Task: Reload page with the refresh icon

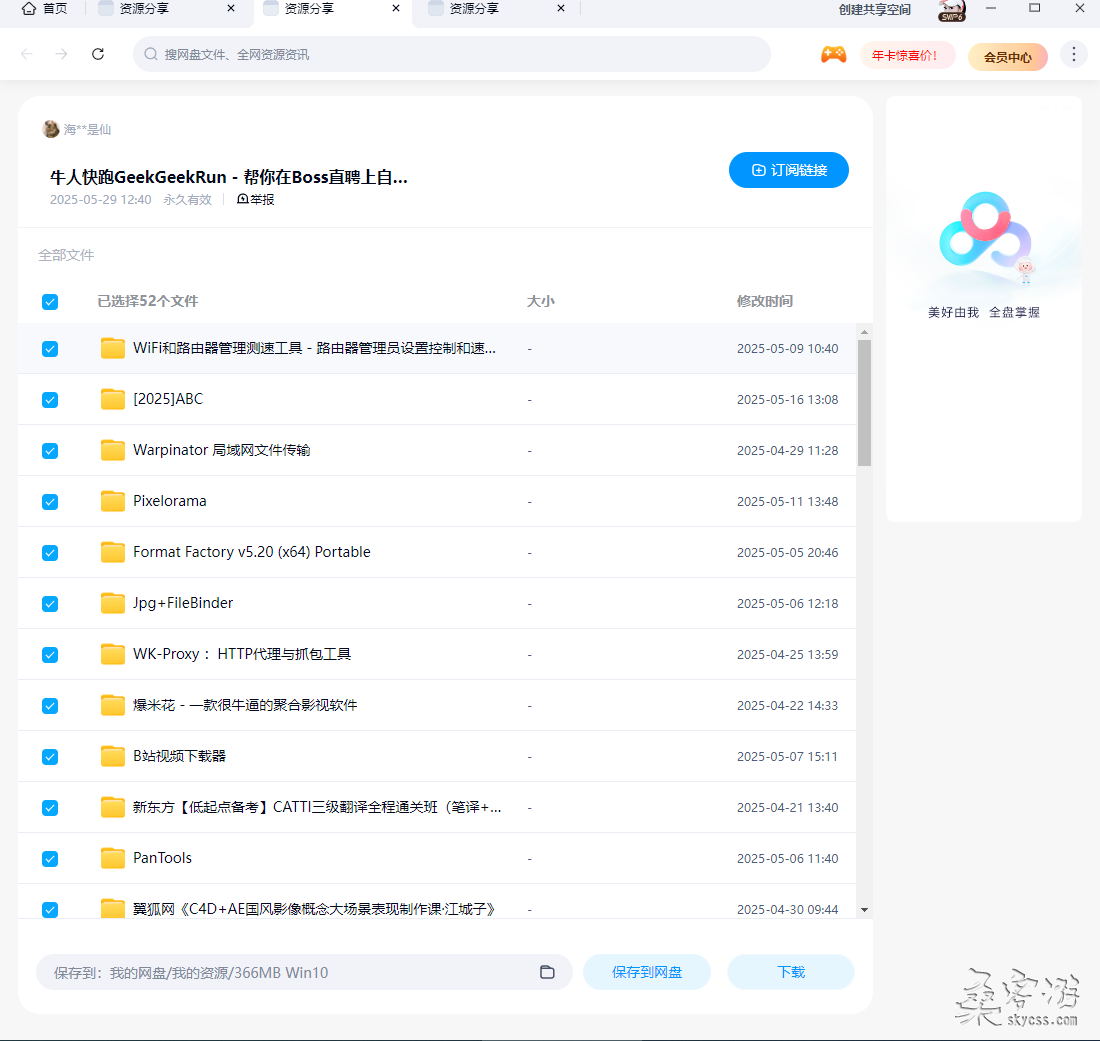Action: 98,54
